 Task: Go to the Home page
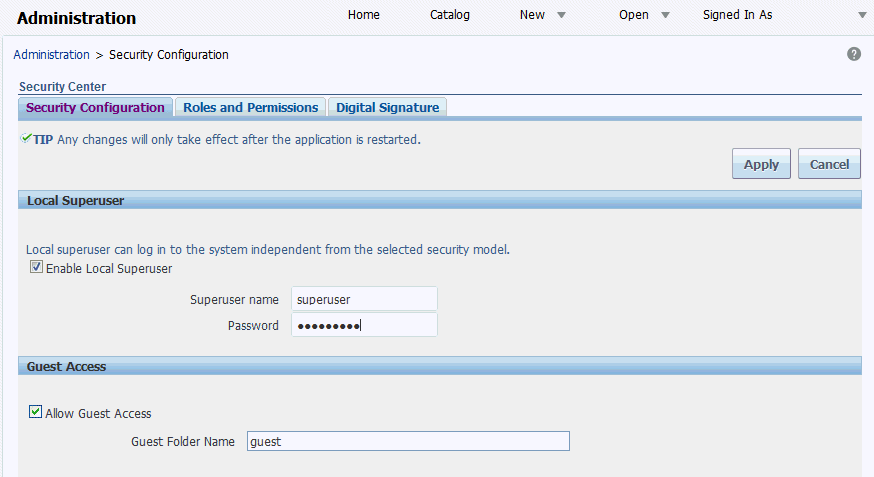[x=363, y=15]
